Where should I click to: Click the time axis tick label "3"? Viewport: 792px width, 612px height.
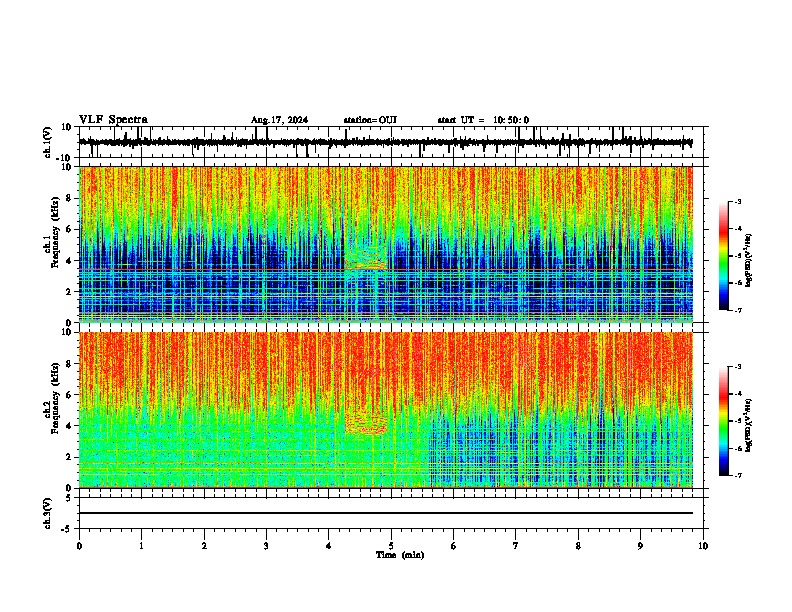coord(266,546)
